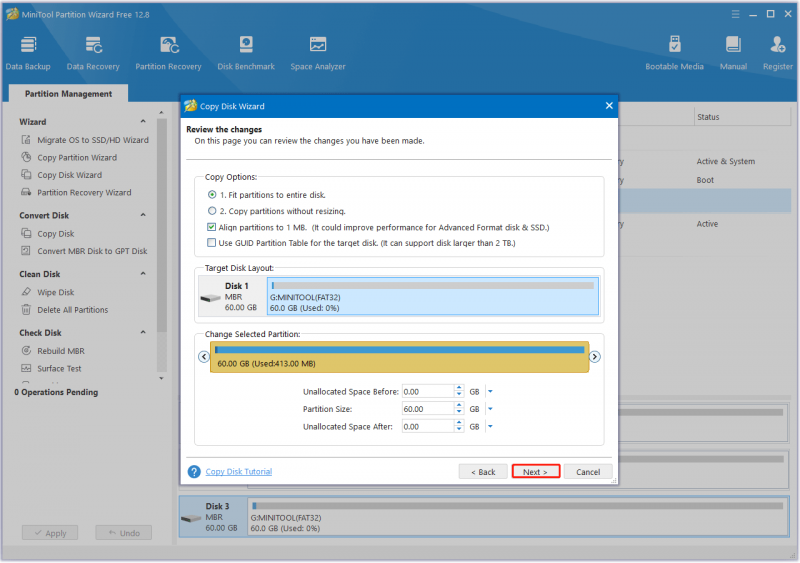The image size is (800, 563).
Task: Open the Manual from the toolbar
Action: tap(733, 53)
